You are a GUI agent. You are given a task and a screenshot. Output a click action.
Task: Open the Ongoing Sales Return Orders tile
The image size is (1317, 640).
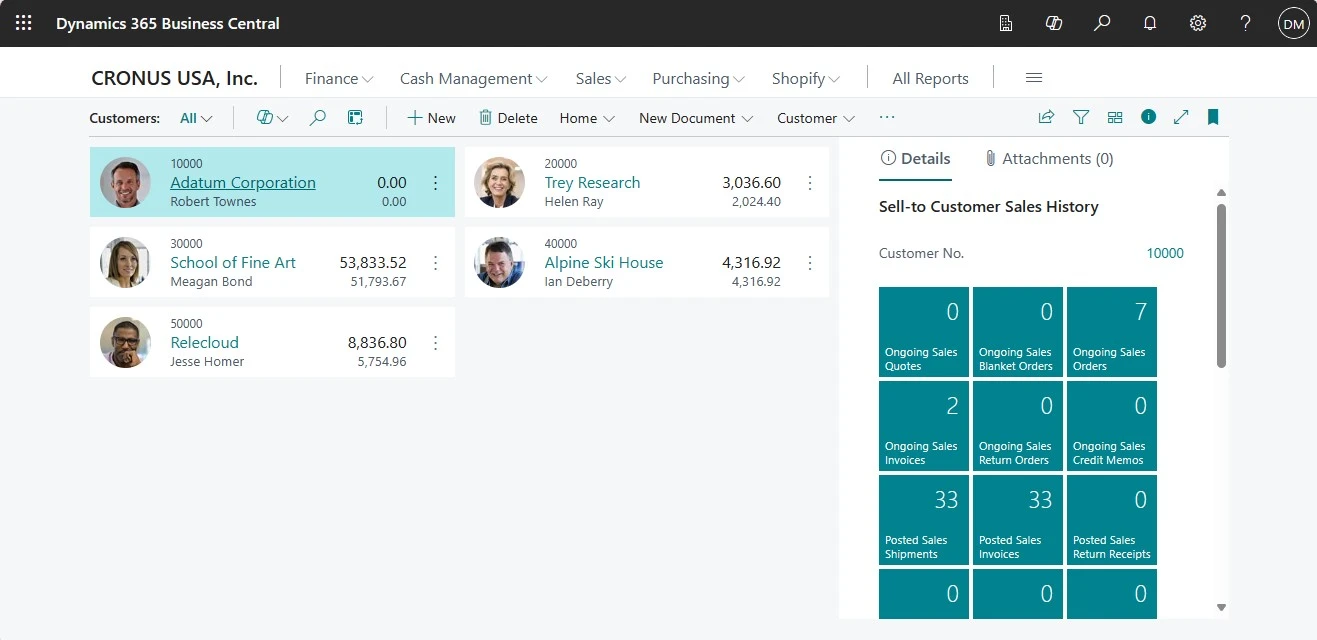click(1018, 426)
